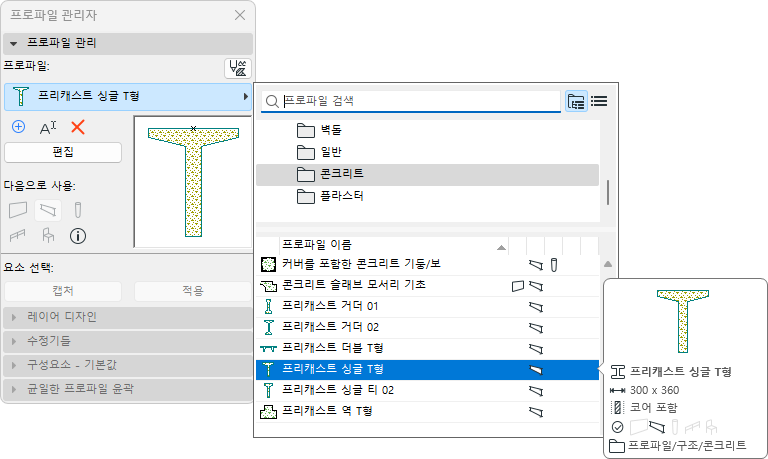Select the 벽돌 folder
The image size is (768, 459).
428,130
